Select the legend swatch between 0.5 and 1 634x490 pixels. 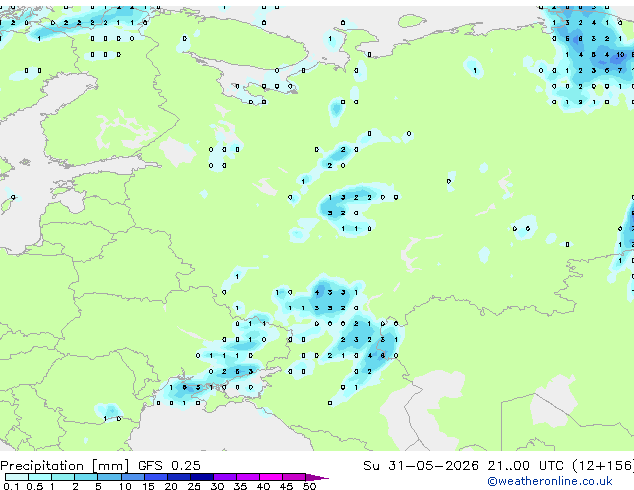40,477
